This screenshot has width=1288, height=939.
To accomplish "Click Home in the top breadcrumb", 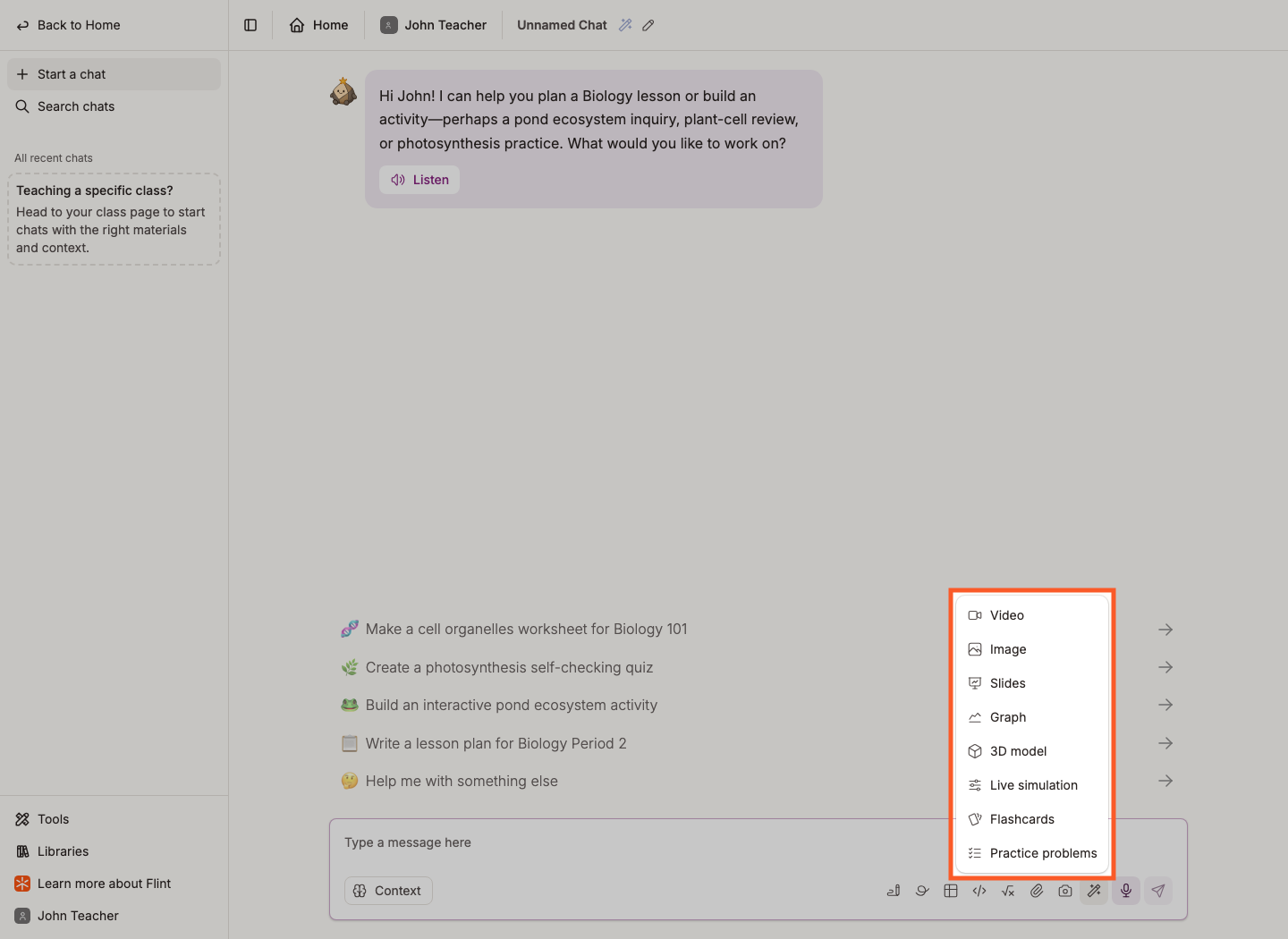I will 318,25.
